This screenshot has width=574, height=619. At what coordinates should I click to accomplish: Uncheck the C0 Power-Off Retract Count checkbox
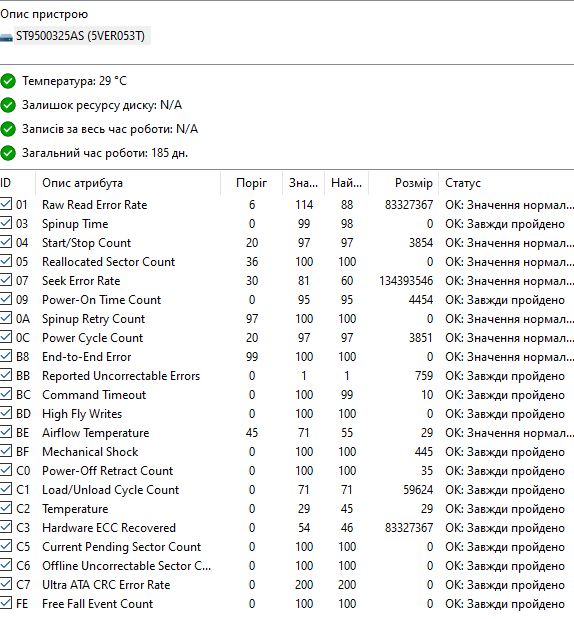tap(6, 469)
